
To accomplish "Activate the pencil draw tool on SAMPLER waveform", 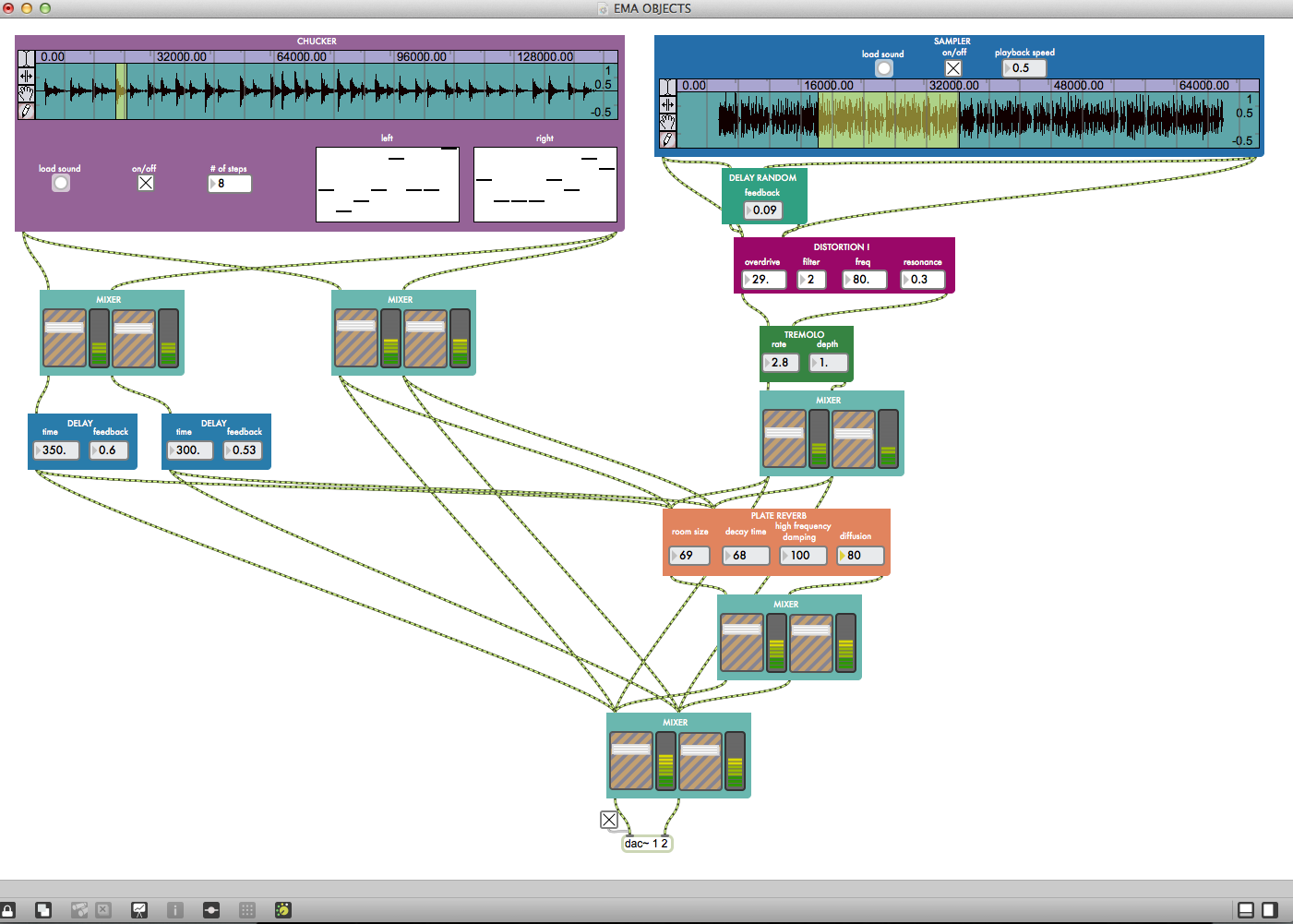I will (666, 139).
